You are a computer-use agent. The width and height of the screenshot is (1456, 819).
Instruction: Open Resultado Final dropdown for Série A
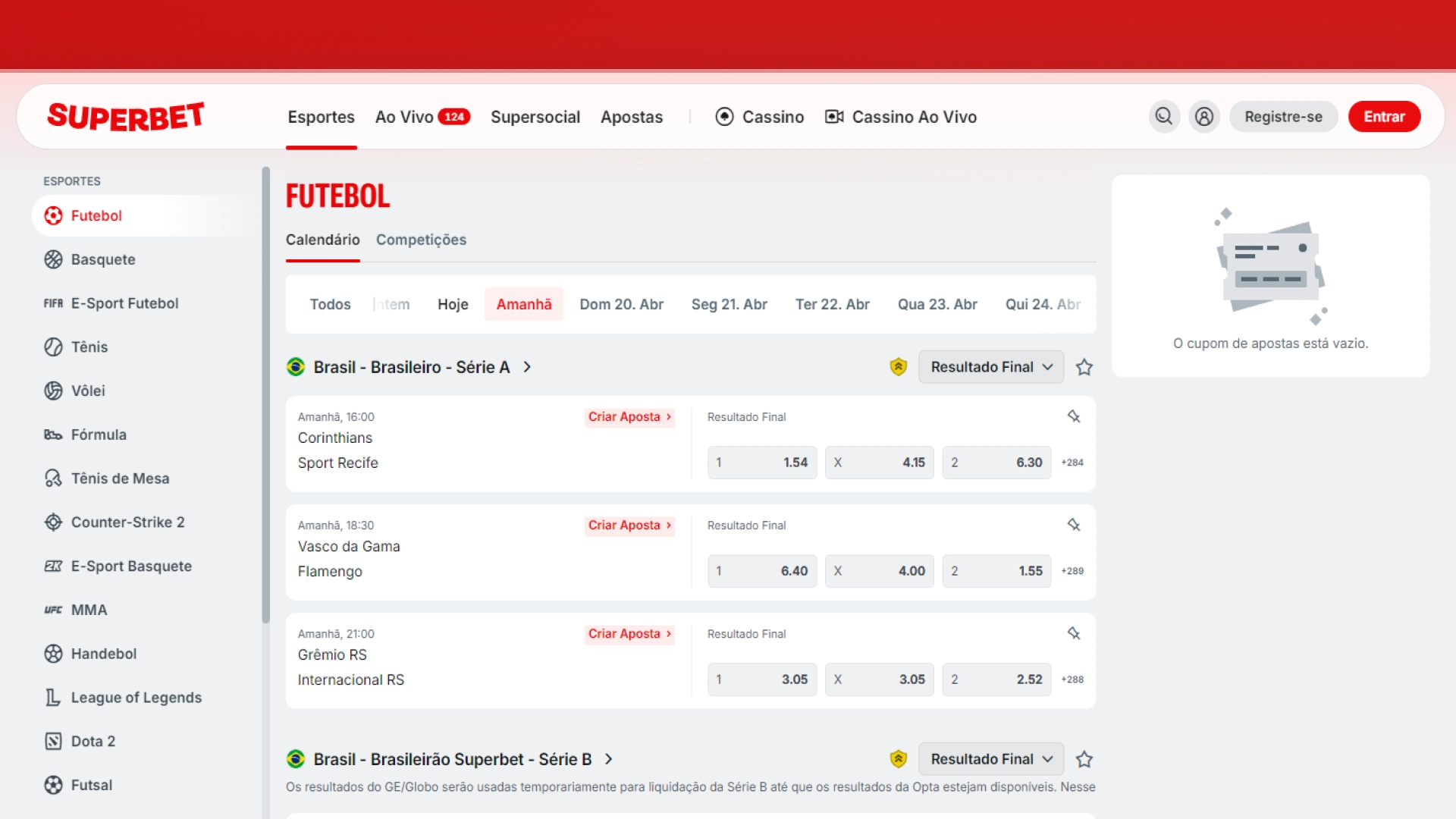tap(991, 367)
